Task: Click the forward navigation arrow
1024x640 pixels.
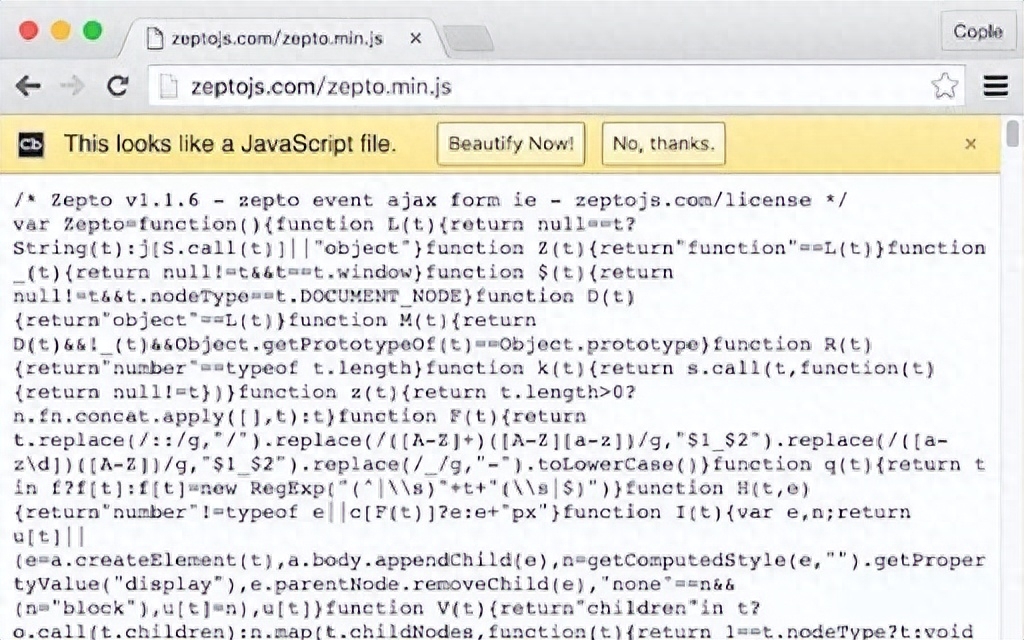Action: tap(72, 86)
